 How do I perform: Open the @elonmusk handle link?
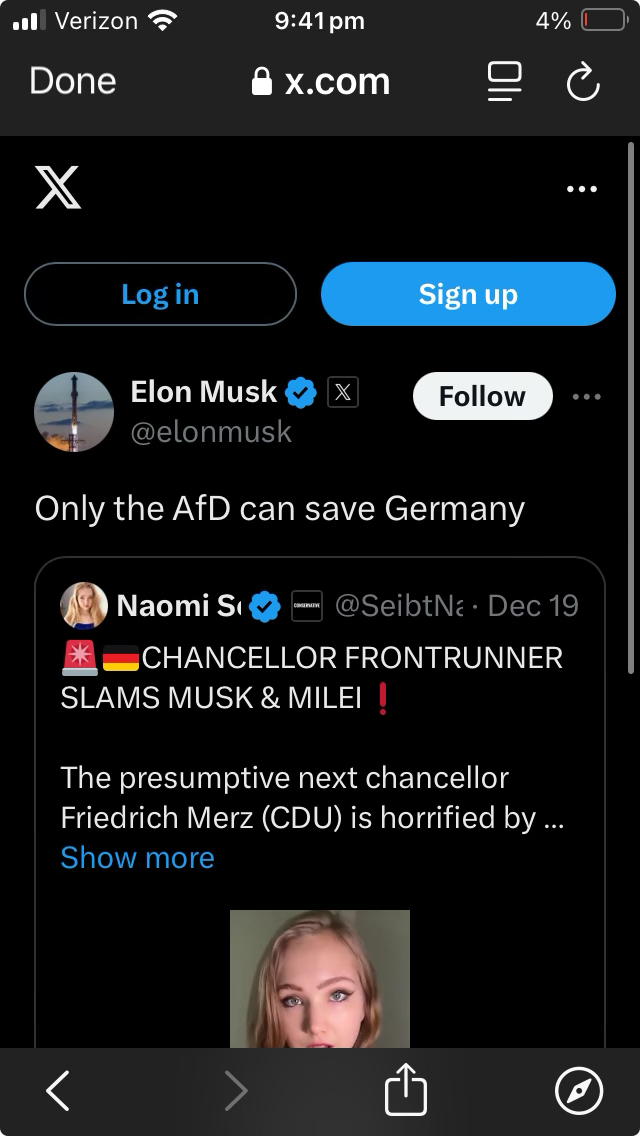click(x=211, y=432)
